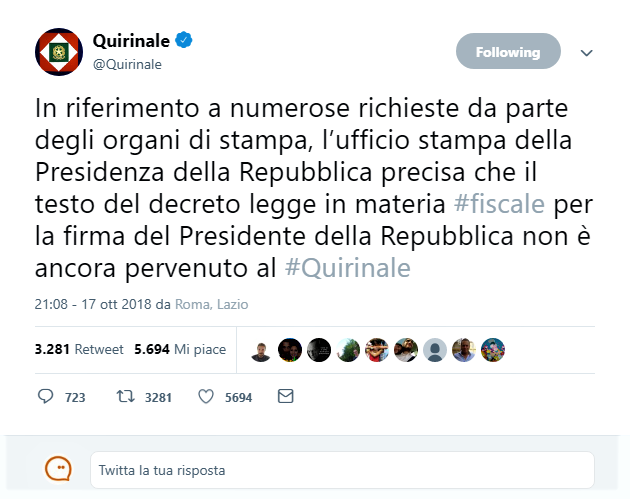Screen dimensions: 630x499
Task: Expand the tweet options chevron menu
Action: click(x=587, y=52)
